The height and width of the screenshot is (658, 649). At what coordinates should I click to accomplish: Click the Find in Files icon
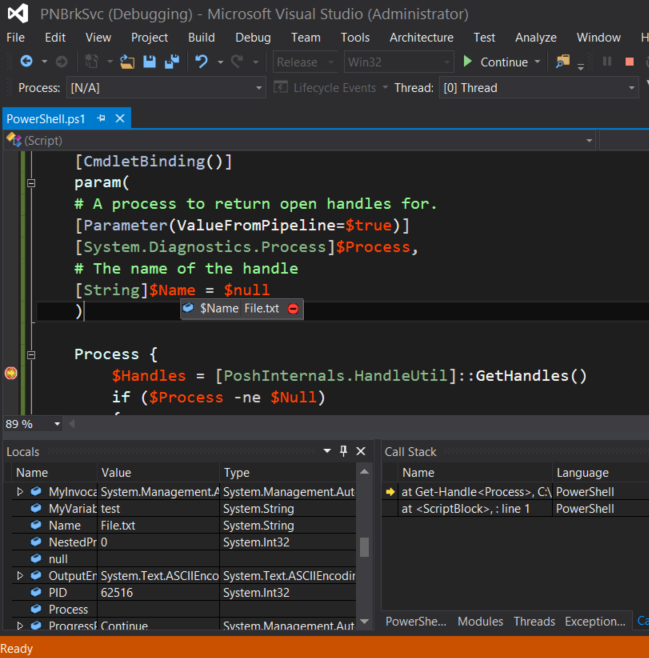[x=563, y=62]
